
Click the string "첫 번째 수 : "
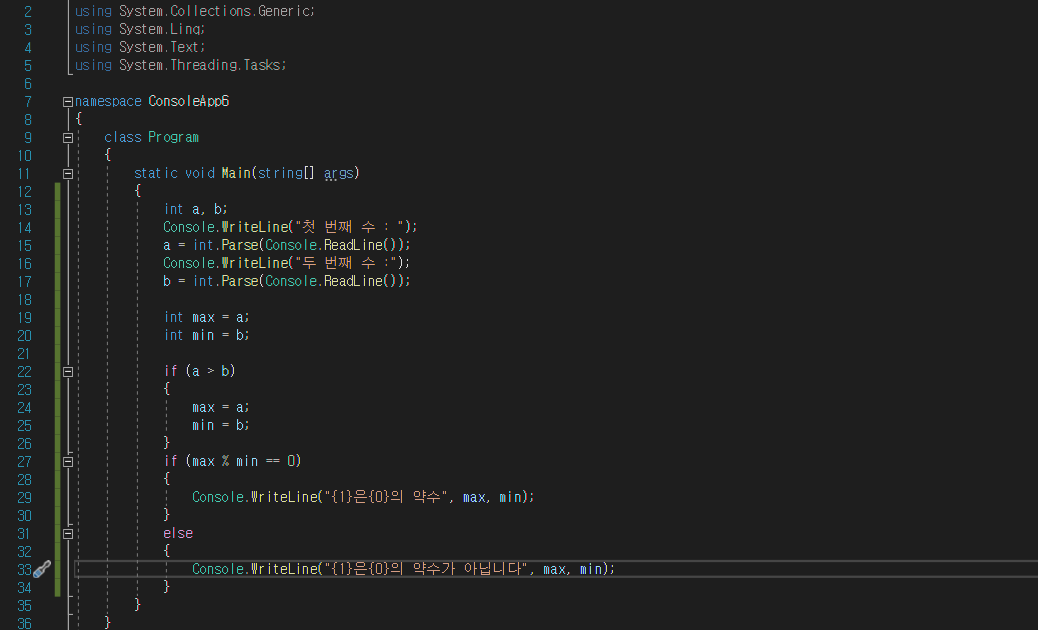click(350, 227)
